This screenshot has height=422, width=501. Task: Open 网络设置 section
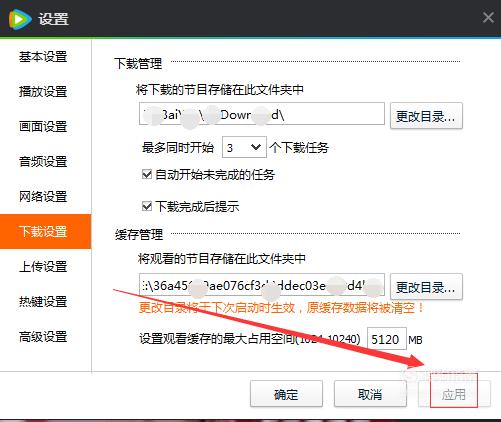pos(43,197)
